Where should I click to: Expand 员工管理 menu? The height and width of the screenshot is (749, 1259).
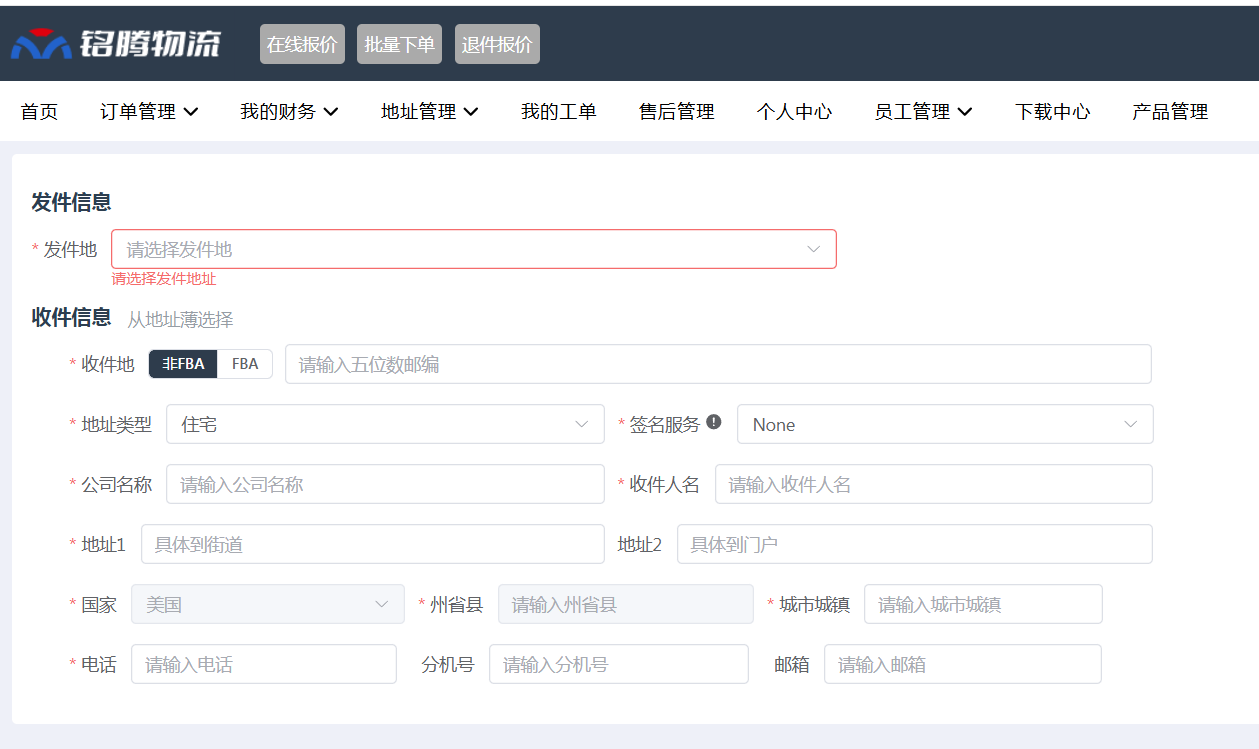[x=923, y=112]
